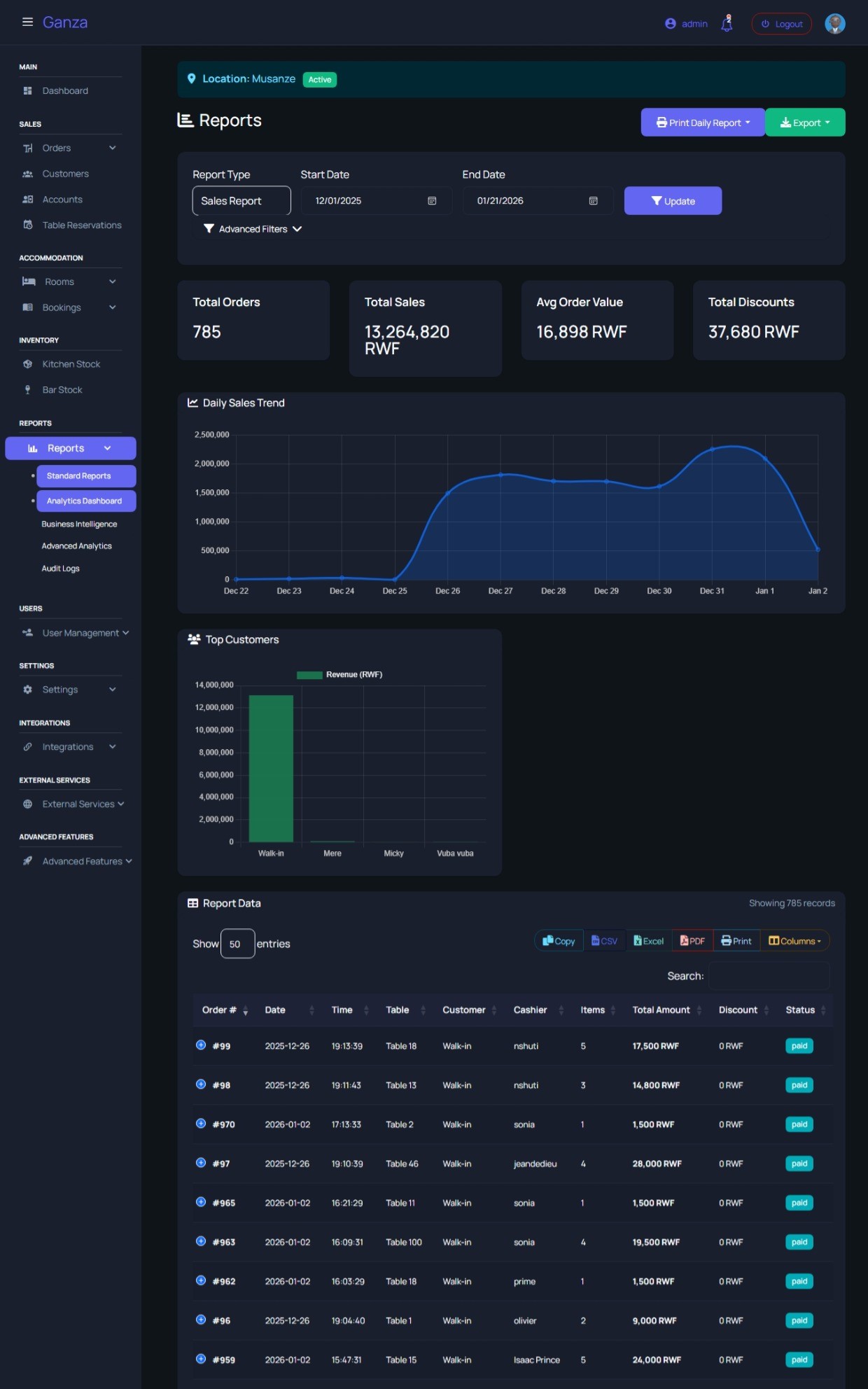Image resolution: width=868 pixels, height=1389 pixels.
Task: Expand the Integrations sidebar menu
Action: [x=69, y=748]
